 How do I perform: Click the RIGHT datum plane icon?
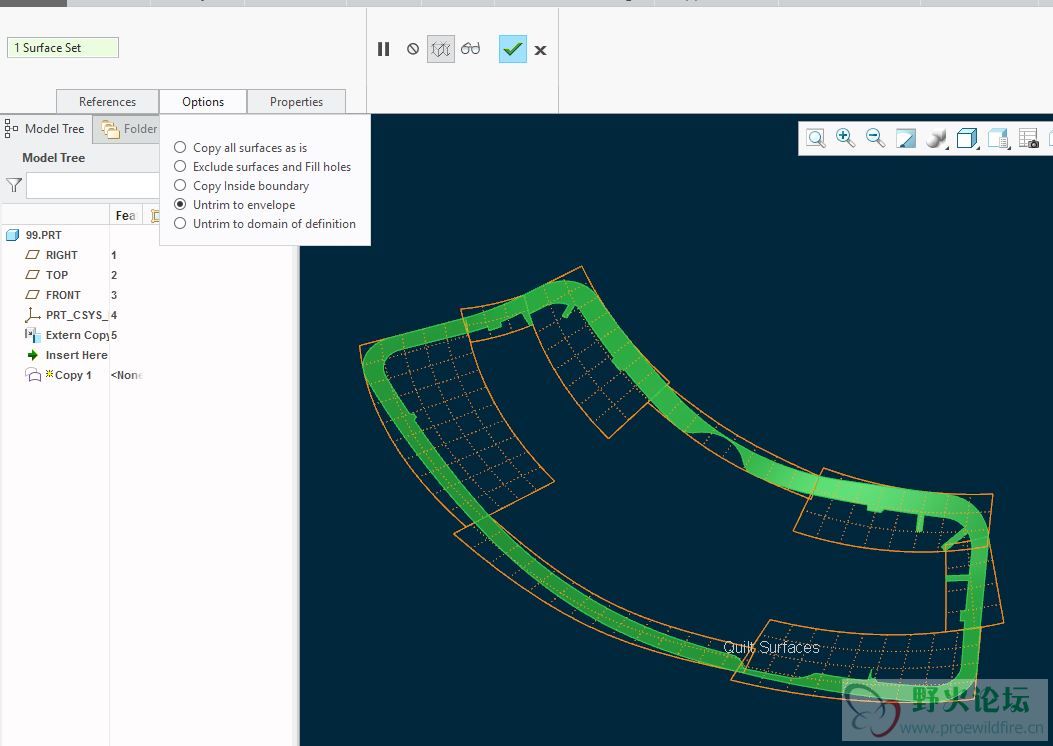tap(32, 255)
